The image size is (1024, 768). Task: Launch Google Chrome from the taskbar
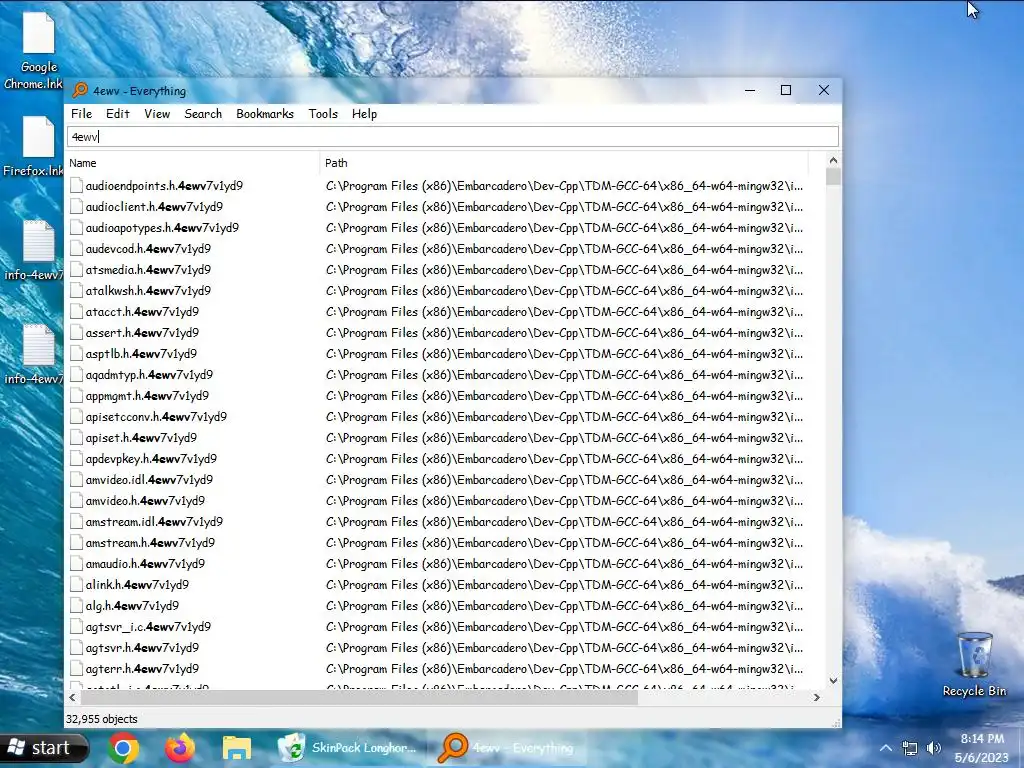pos(123,748)
